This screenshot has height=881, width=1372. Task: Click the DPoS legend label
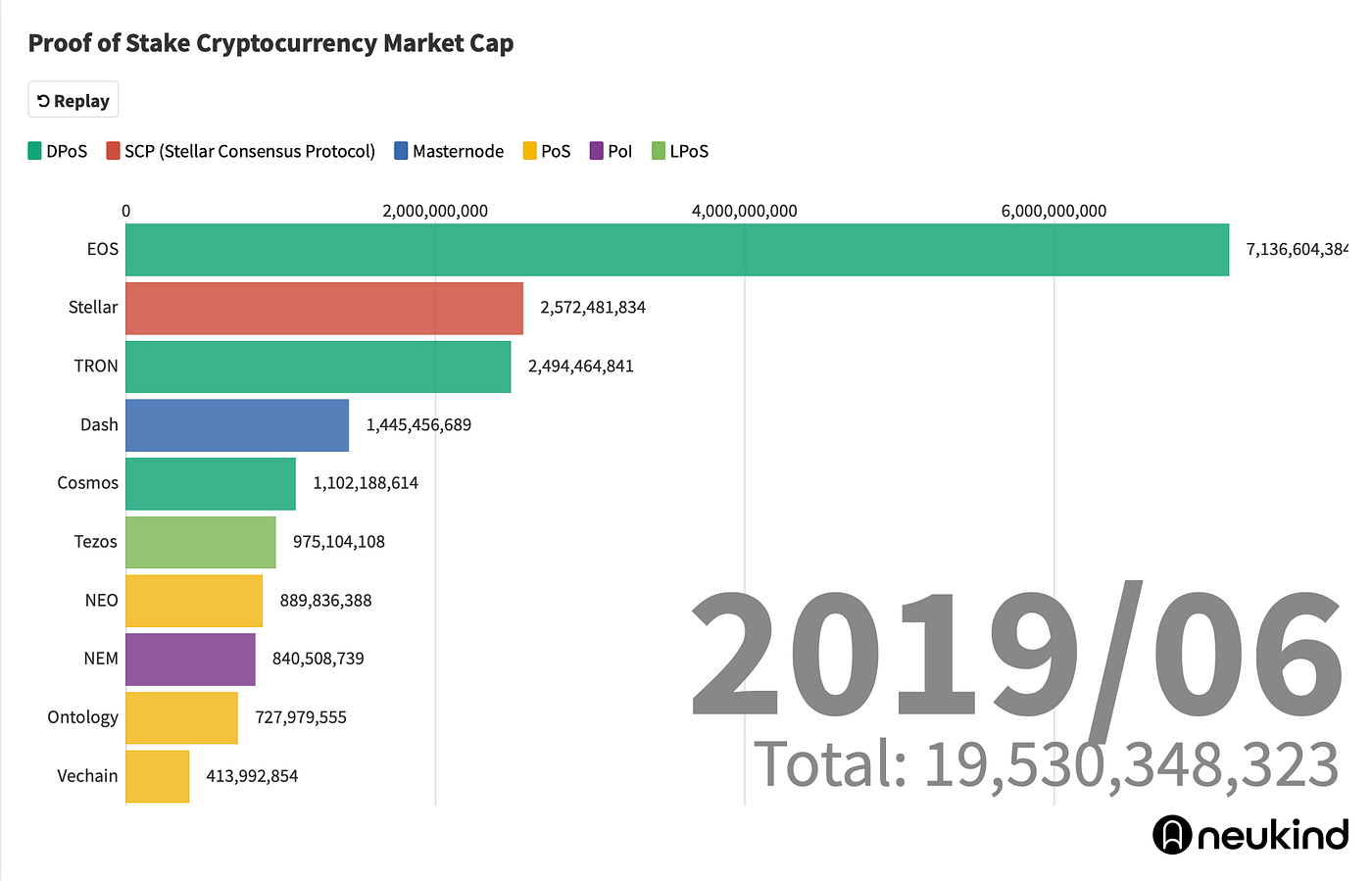67,151
